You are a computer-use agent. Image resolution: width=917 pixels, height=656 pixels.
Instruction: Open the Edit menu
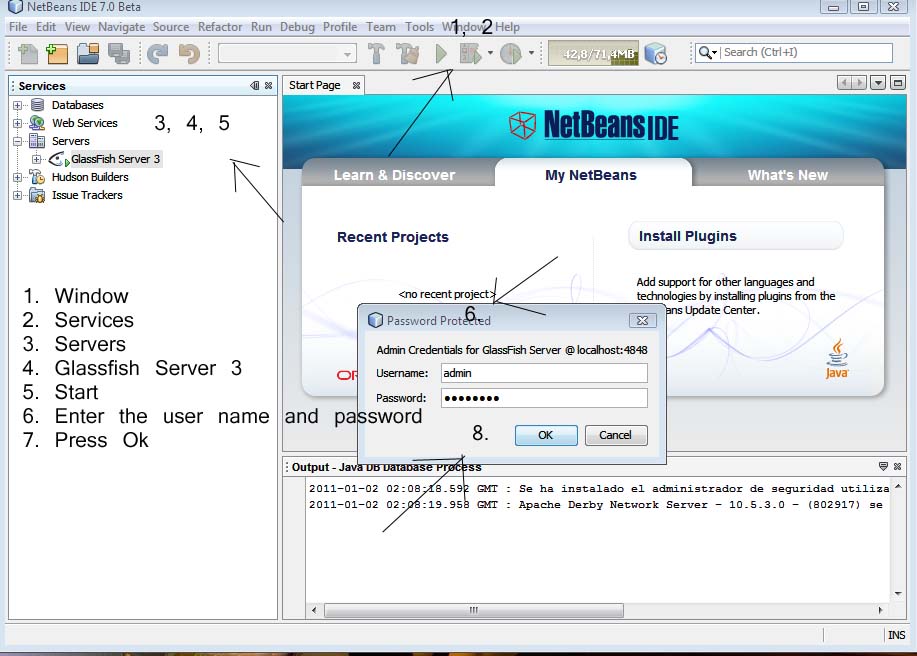46,27
